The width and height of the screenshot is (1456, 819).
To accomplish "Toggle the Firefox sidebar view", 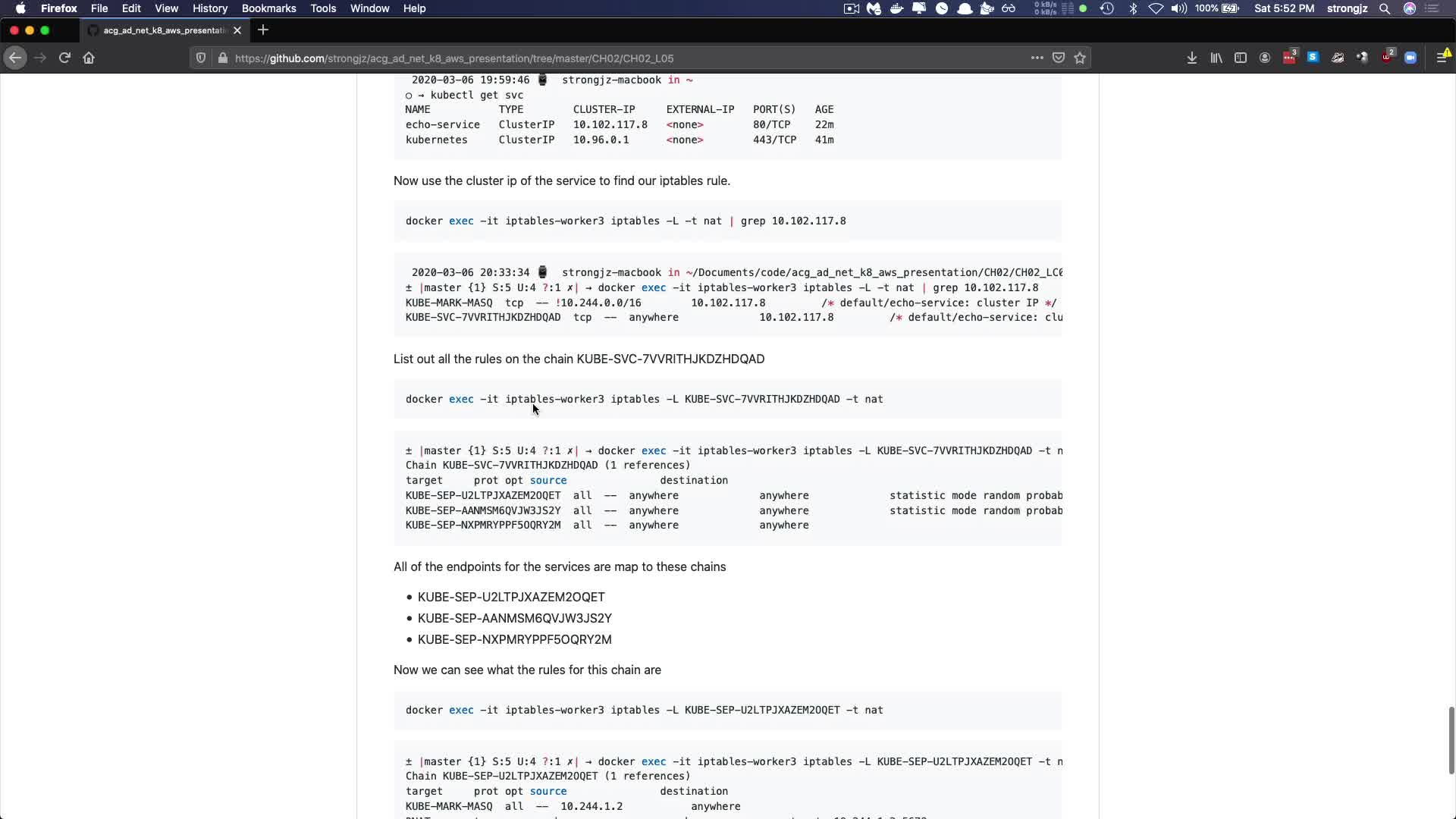I will [x=1241, y=58].
